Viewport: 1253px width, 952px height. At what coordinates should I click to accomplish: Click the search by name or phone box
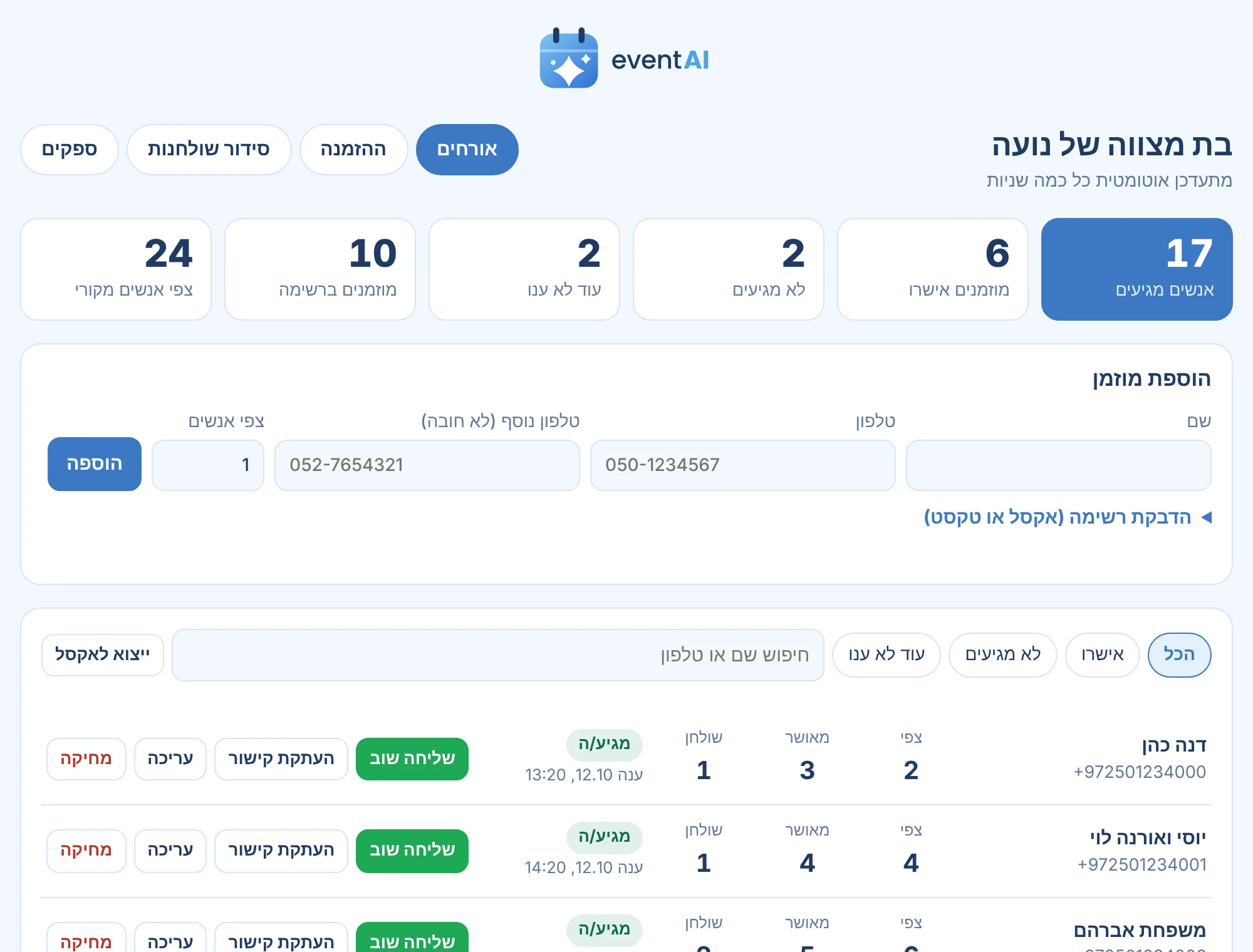pyautogui.click(x=498, y=655)
